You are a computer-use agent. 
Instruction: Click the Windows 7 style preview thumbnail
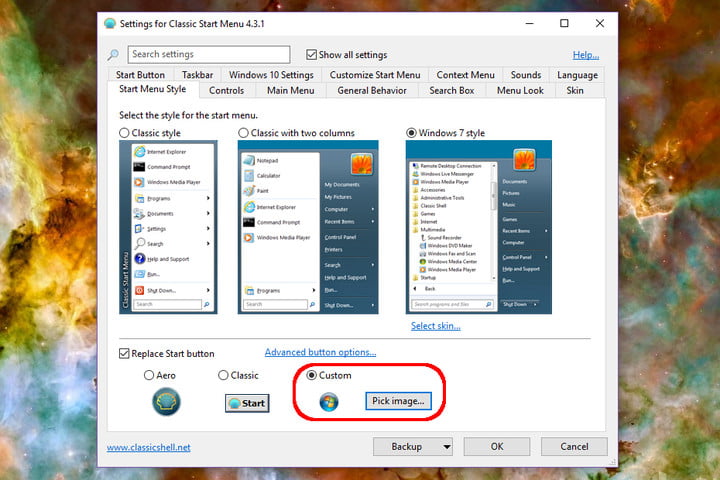tap(478, 227)
